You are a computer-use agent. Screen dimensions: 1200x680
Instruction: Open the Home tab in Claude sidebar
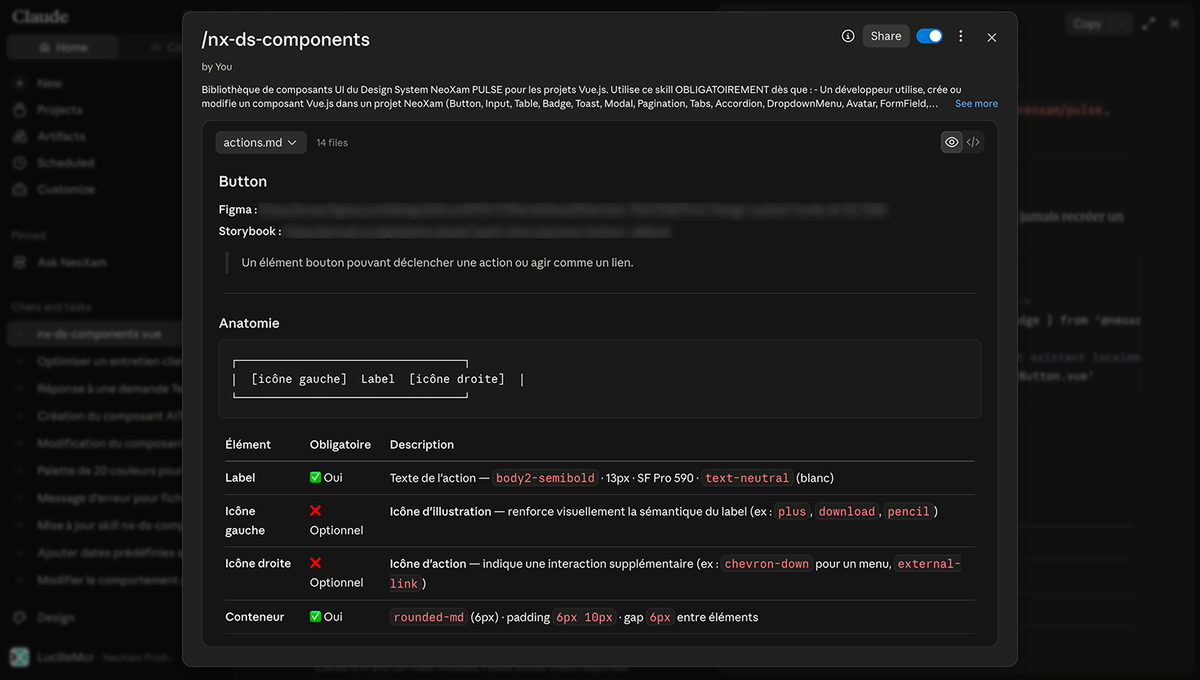tap(63, 47)
